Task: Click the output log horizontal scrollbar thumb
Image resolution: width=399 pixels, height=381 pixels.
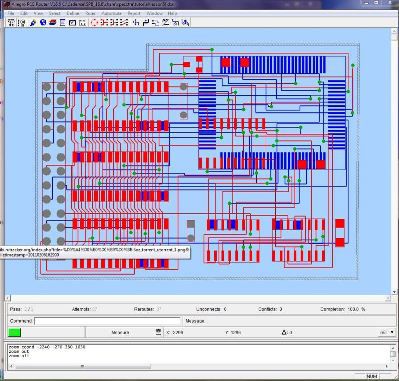Action: click(x=83, y=366)
